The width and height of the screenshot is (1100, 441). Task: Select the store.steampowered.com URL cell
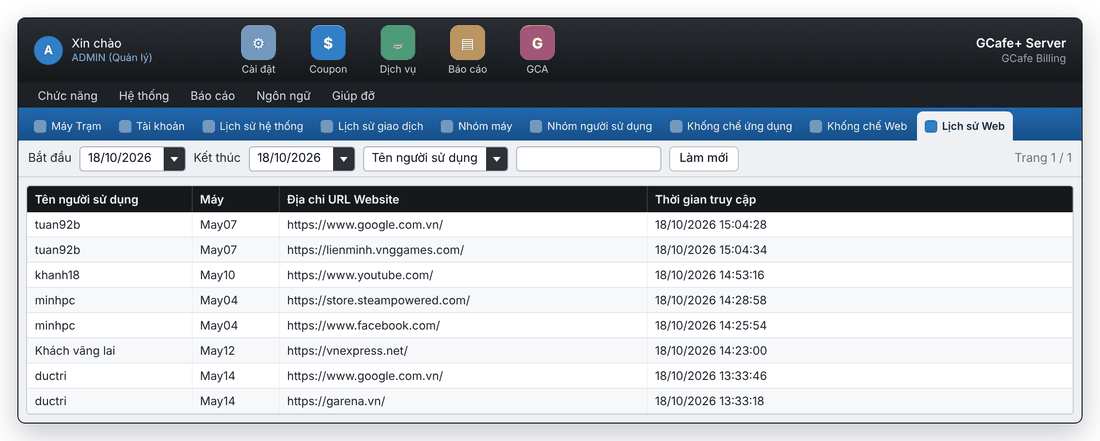click(x=463, y=300)
